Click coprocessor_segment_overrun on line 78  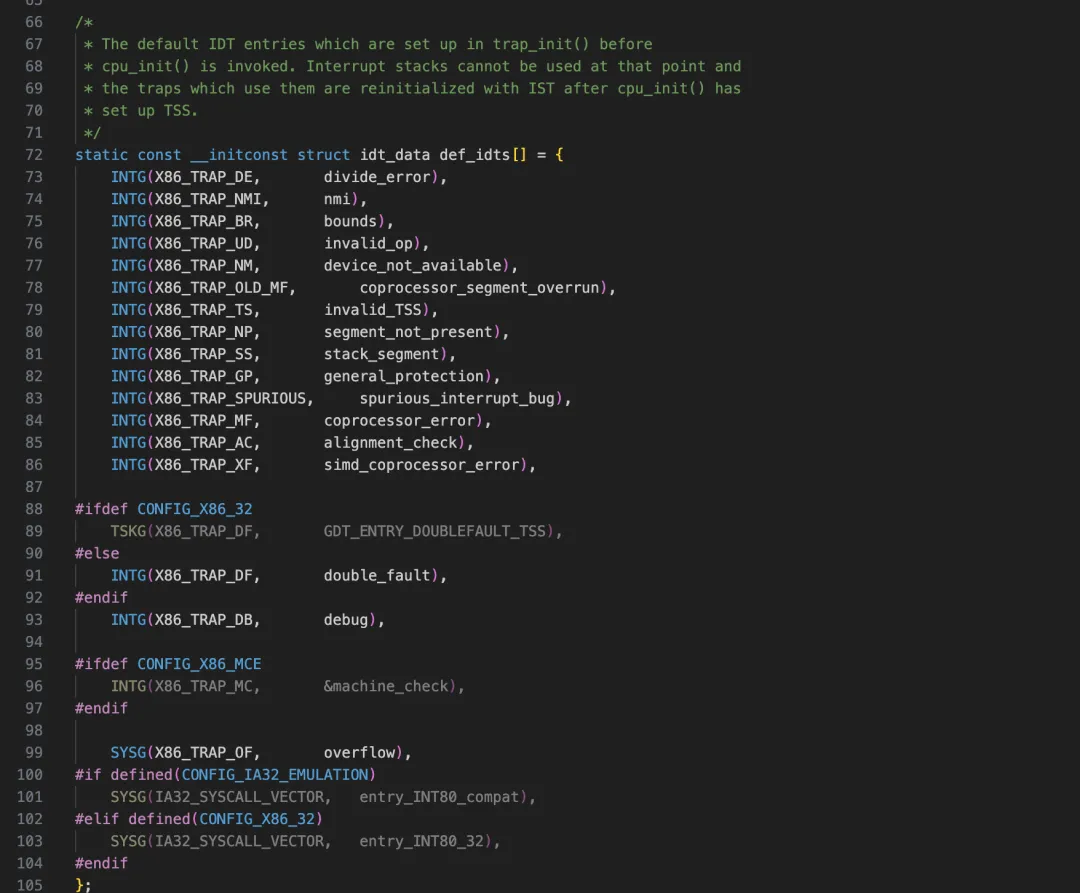coord(479,288)
